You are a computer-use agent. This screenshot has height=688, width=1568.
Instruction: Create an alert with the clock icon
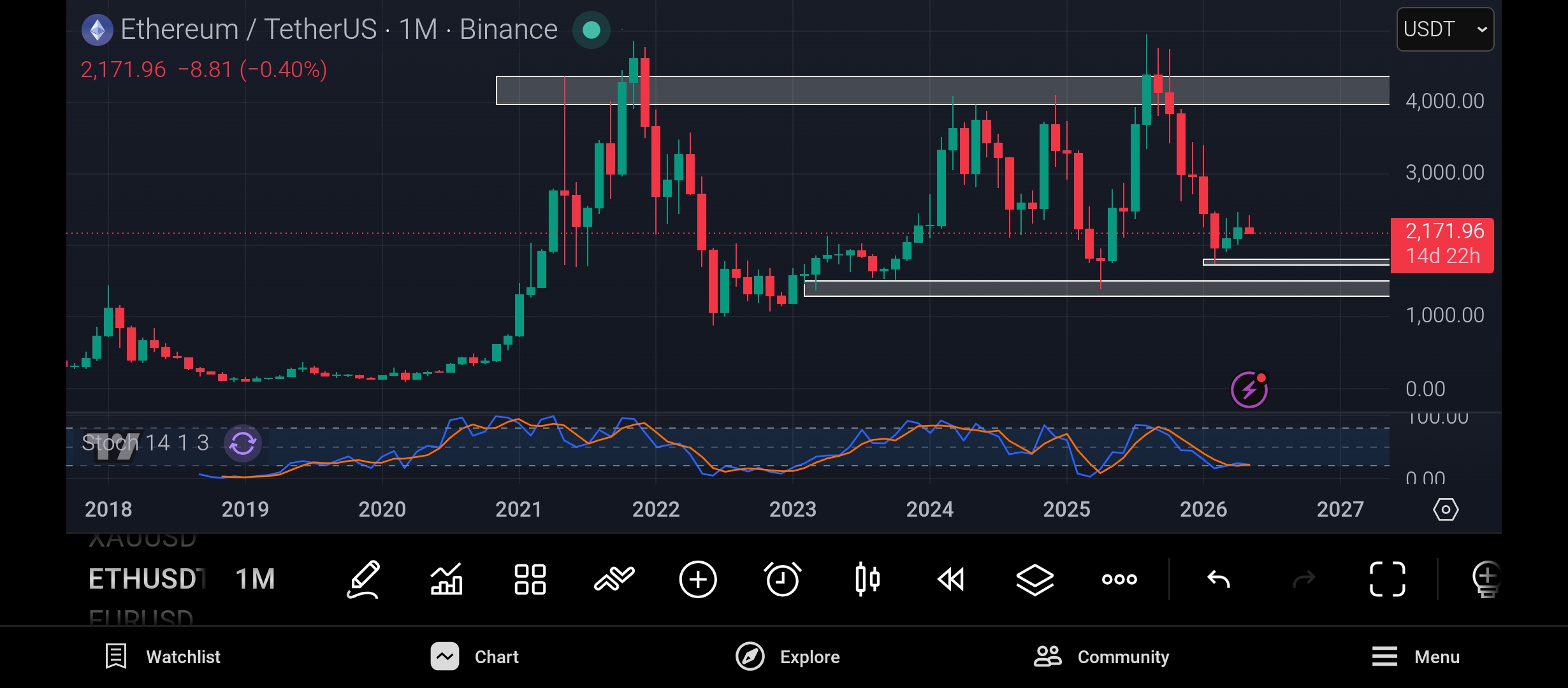pyautogui.click(x=782, y=580)
